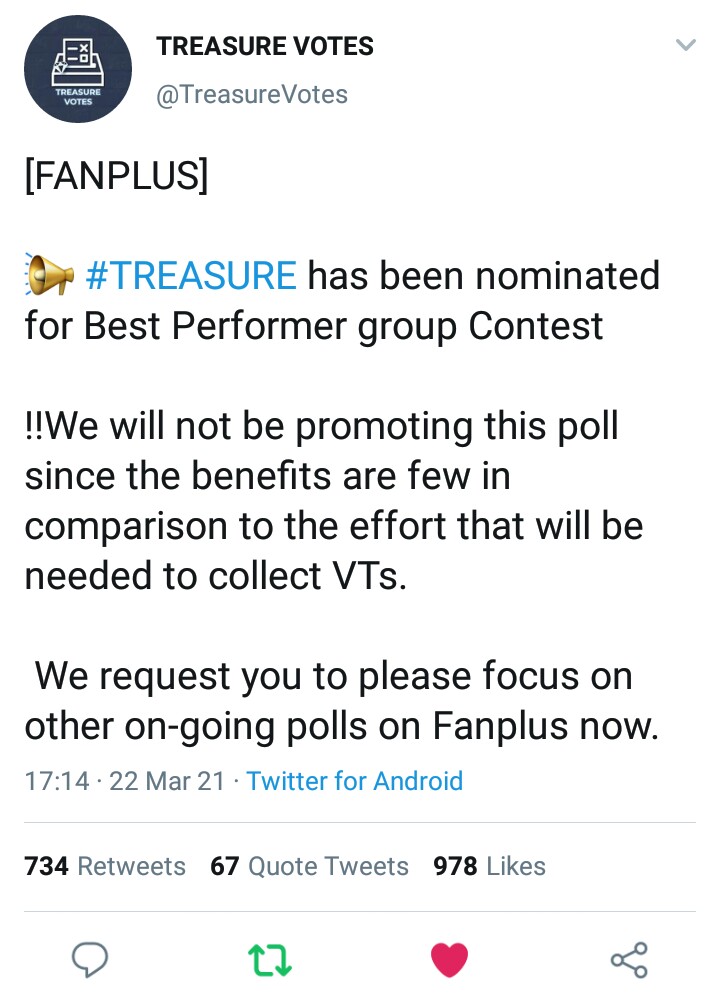Click the 'Best Performer group Contest' line

[x=315, y=326]
